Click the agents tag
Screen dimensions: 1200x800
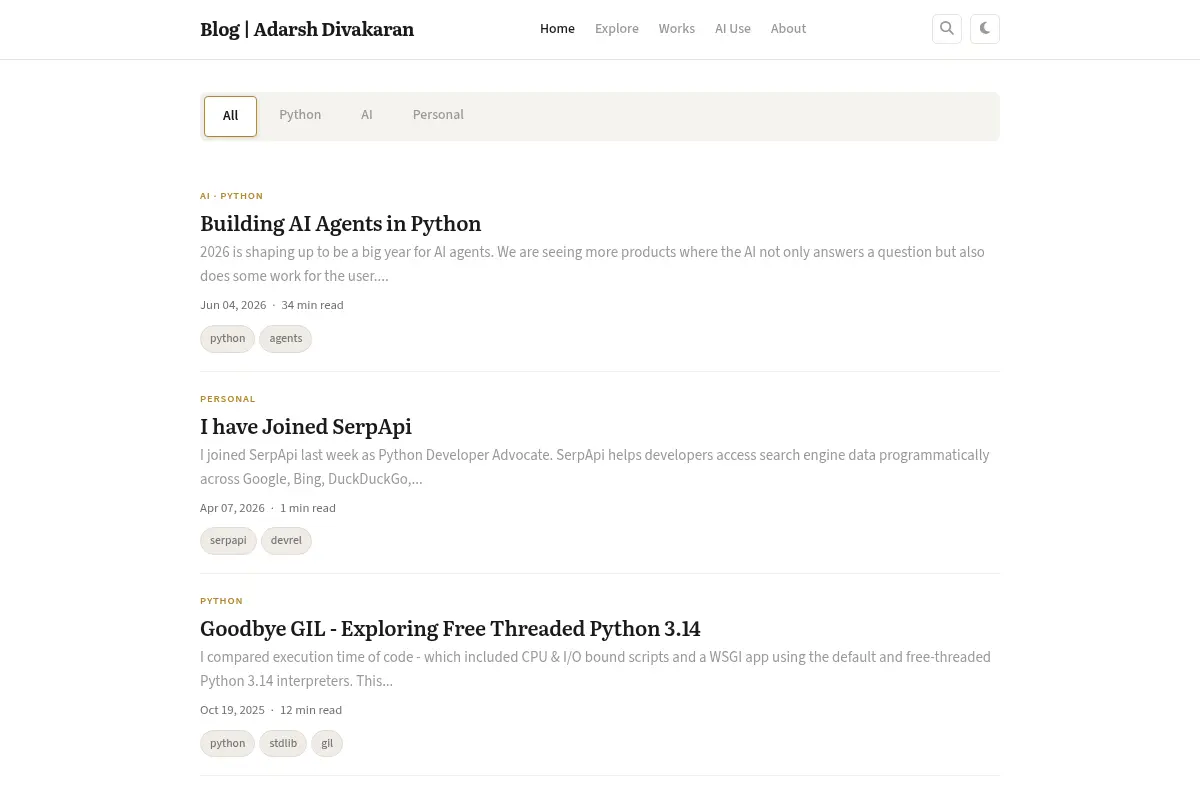286,339
